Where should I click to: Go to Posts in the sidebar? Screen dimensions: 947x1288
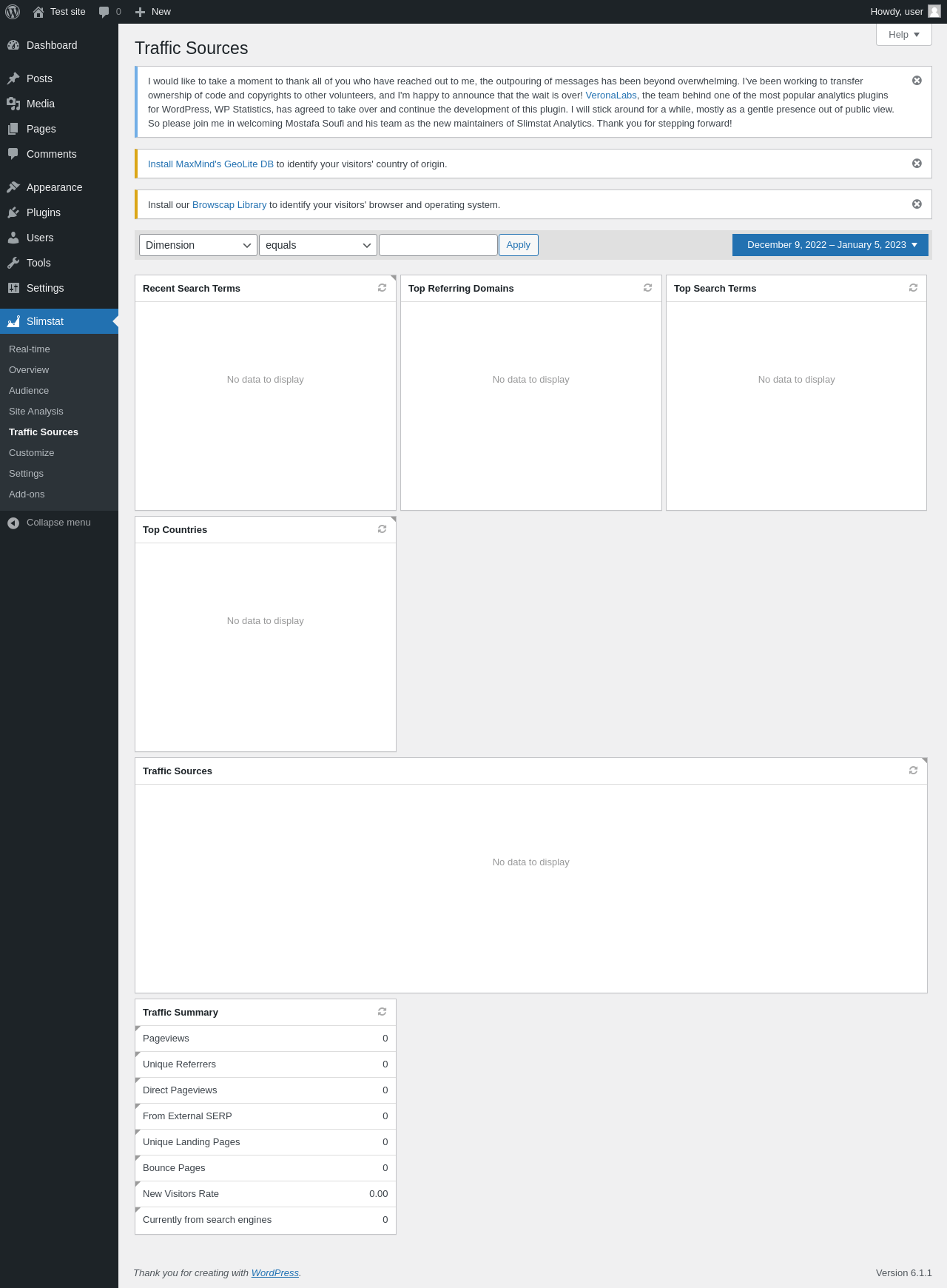coord(59,78)
